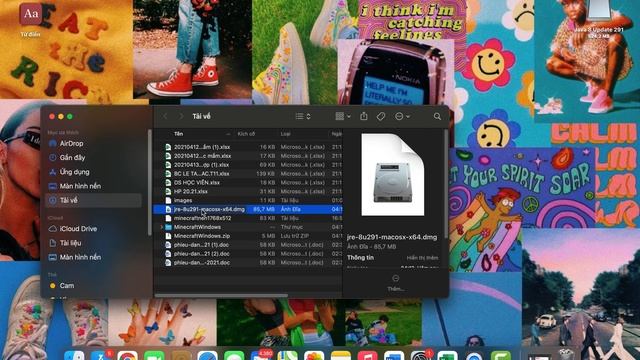Viewport: 640px width, 360px height.
Task: Sort by the Kích cỡ column header
Action: [246, 134]
